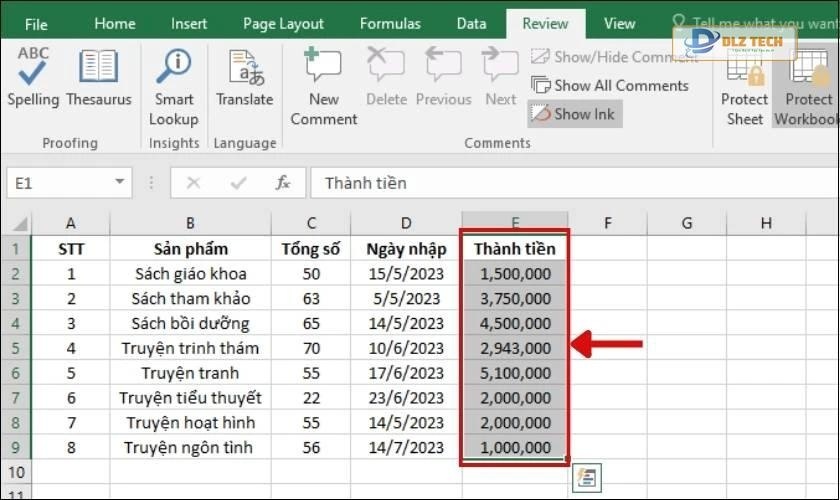840x500 pixels.
Task: Select the cell Truyện trinh thám
Action: pos(190,348)
